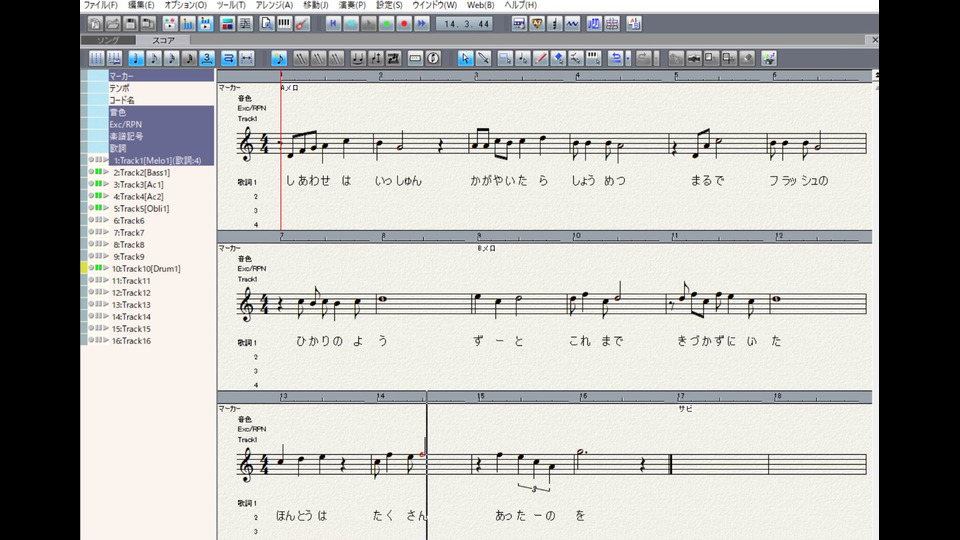Click the undo arrow icon
This screenshot has width=960, height=540.
point(615,58)
